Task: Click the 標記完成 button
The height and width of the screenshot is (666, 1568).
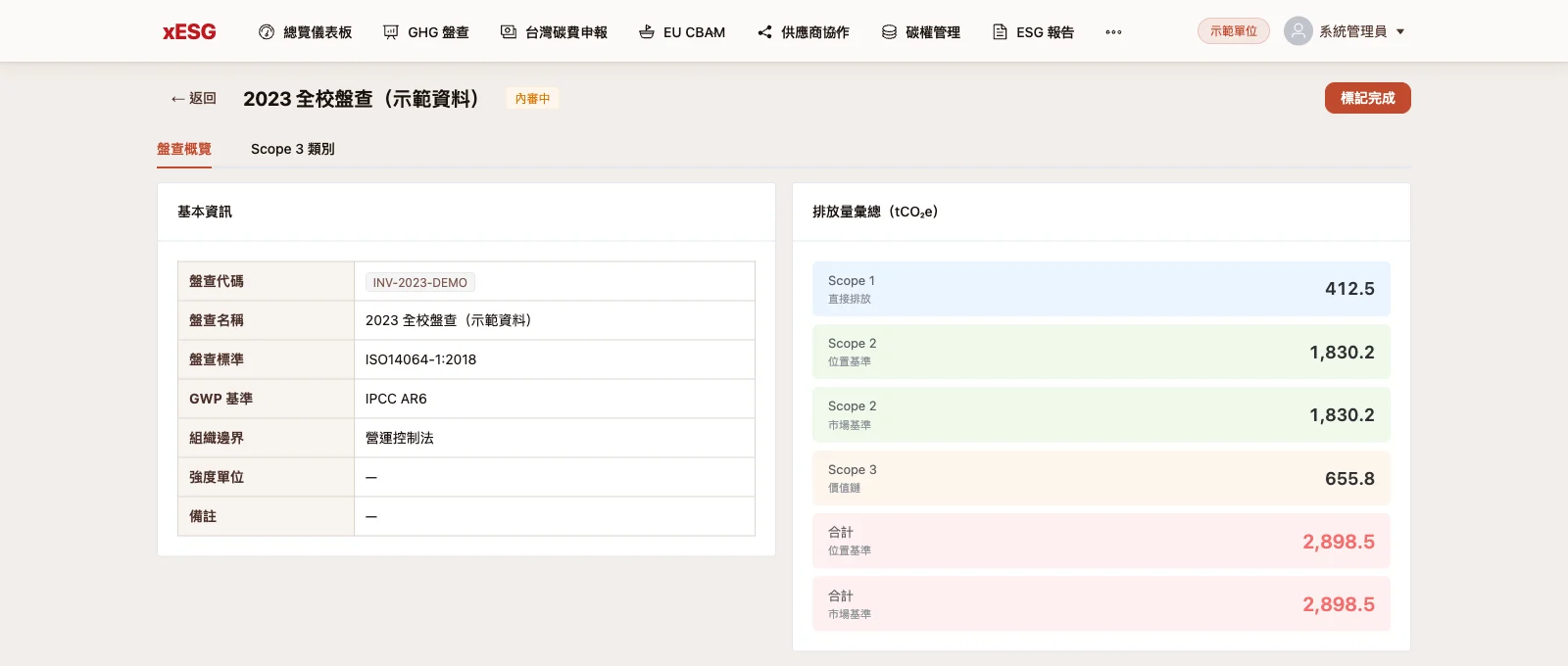Action: tap(1368, 98)
